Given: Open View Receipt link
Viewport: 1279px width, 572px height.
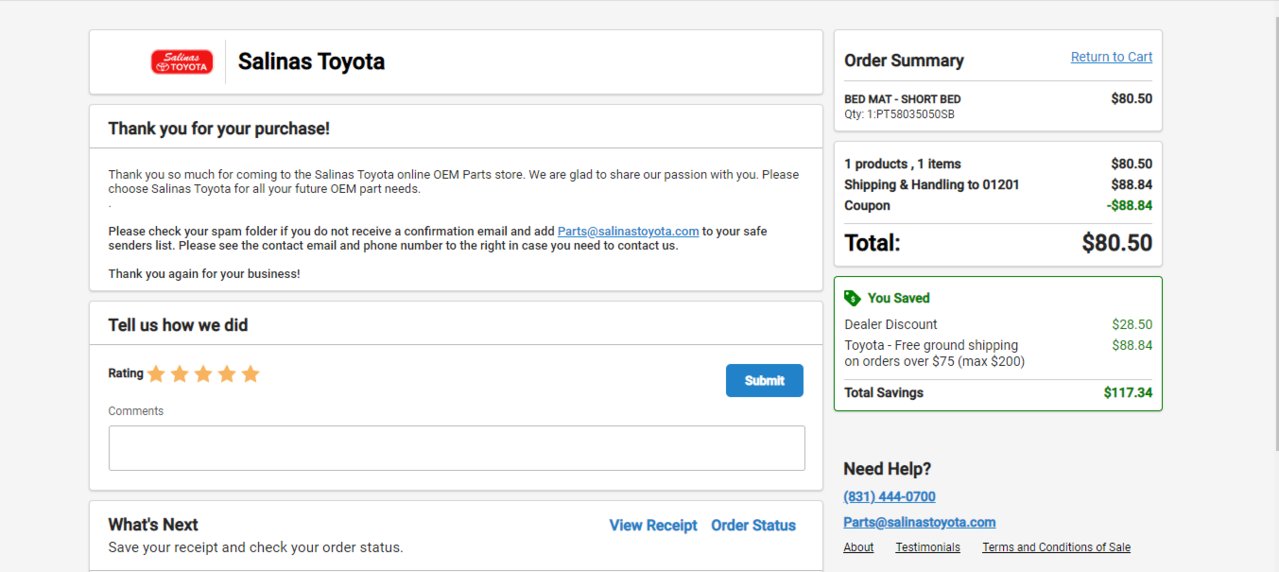Looking at the screenshot, I should click(x=653, y=525).
